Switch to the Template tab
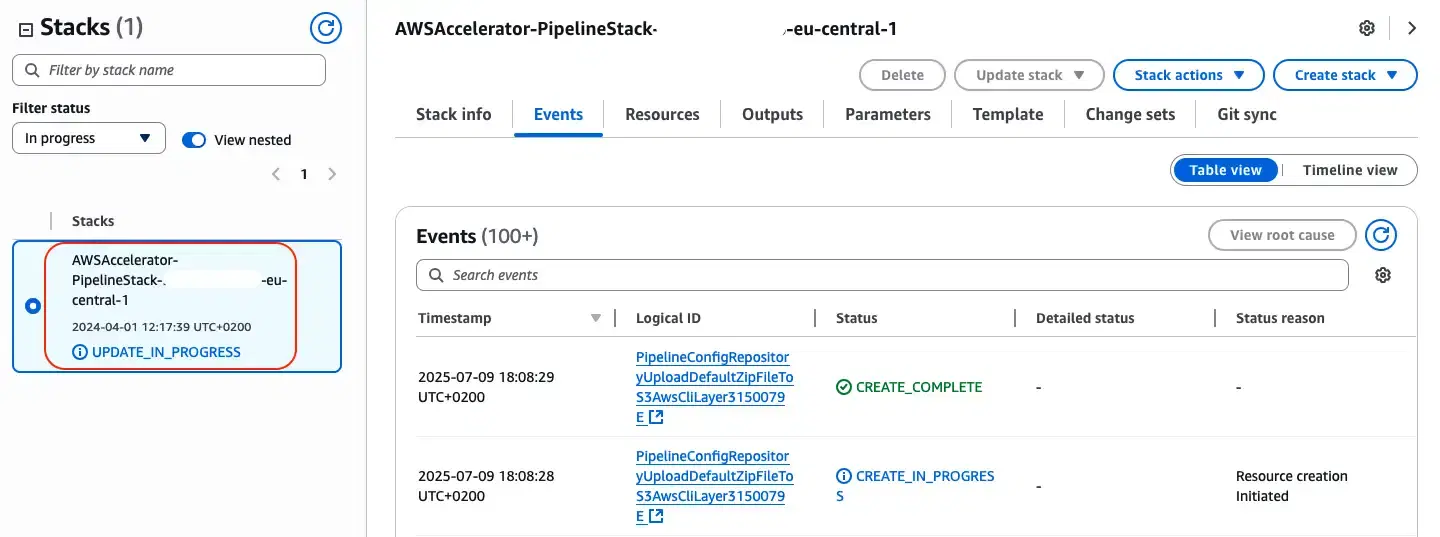1440x537 pixels. (x=1008, y=114)
